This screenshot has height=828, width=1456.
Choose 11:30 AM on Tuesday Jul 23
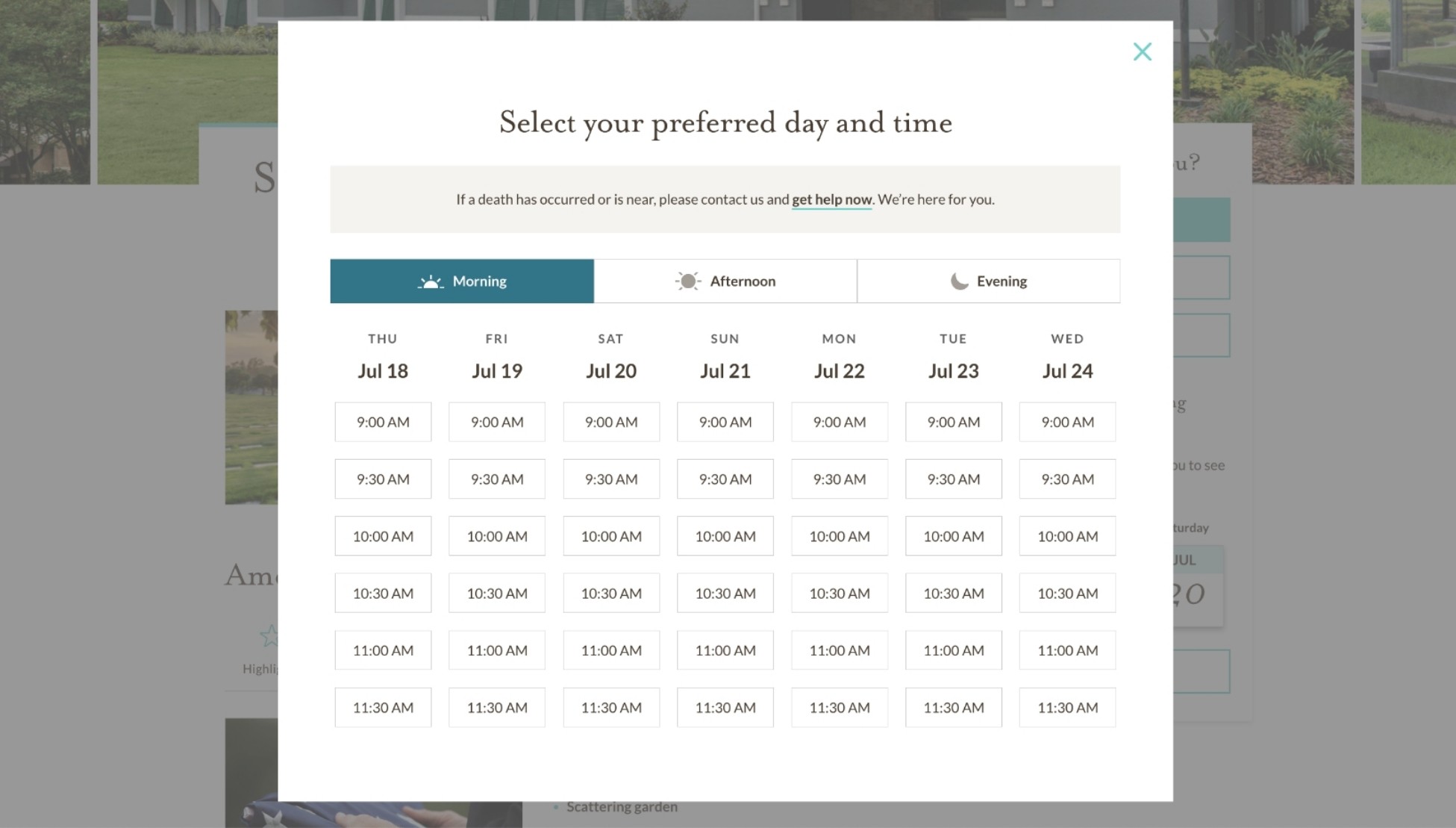954,707
